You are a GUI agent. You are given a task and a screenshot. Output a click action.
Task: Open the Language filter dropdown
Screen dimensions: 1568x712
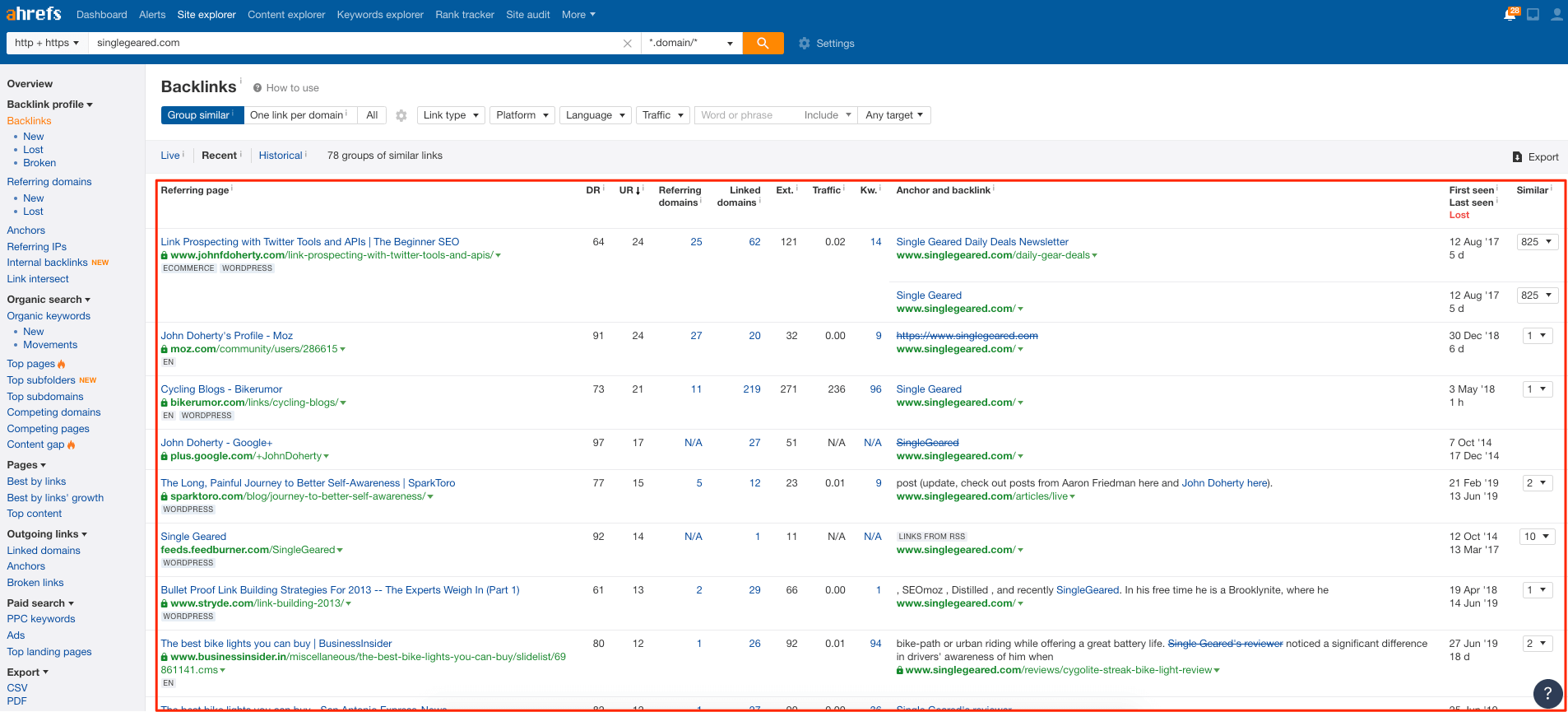click(596, 115)
